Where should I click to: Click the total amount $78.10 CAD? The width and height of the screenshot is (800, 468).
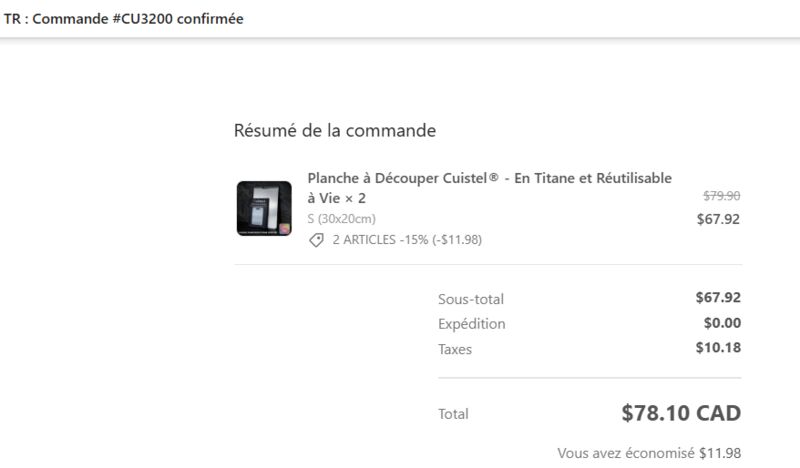[681, 413]
